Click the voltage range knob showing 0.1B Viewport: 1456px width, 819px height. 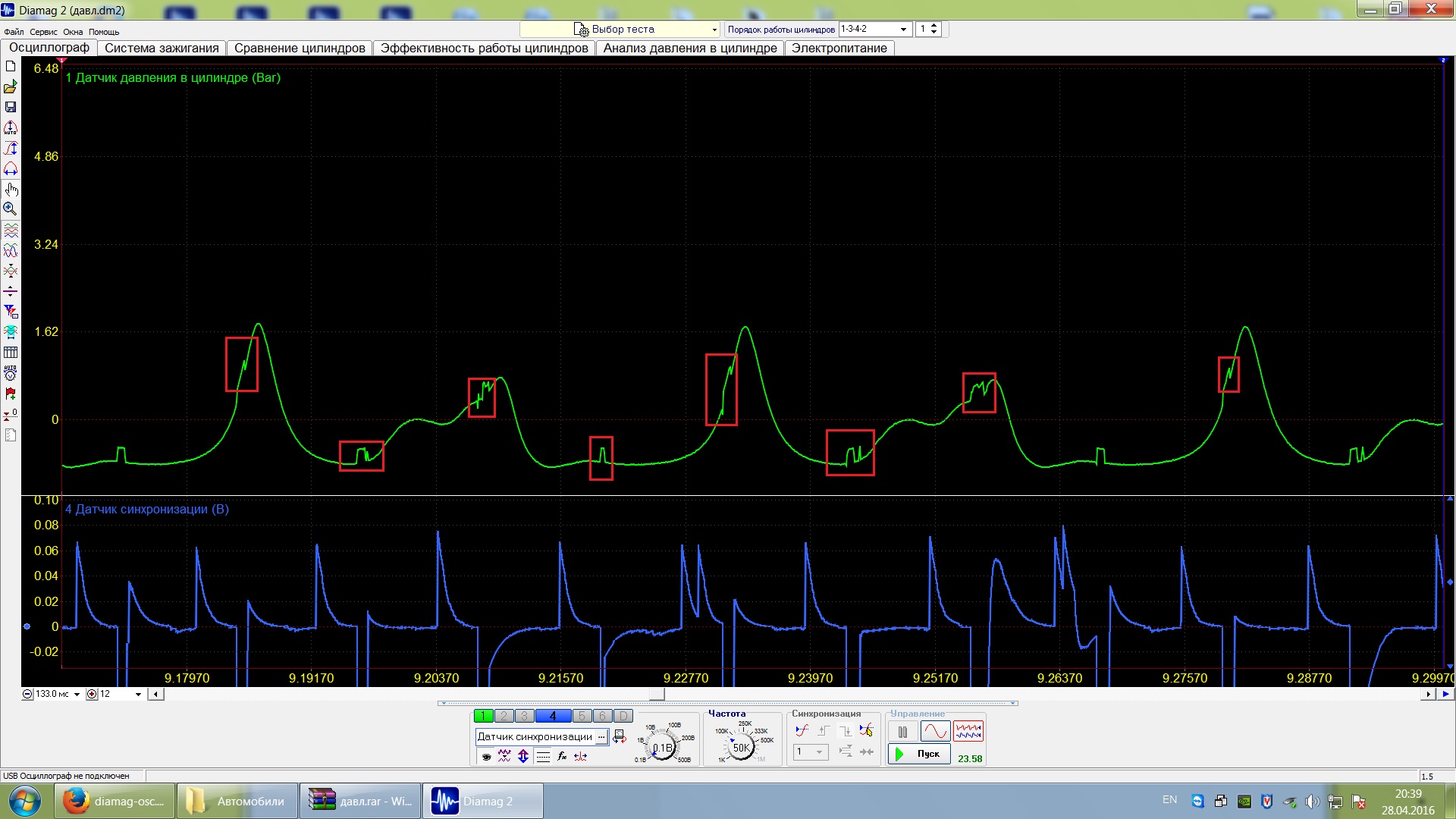(663, 747)
